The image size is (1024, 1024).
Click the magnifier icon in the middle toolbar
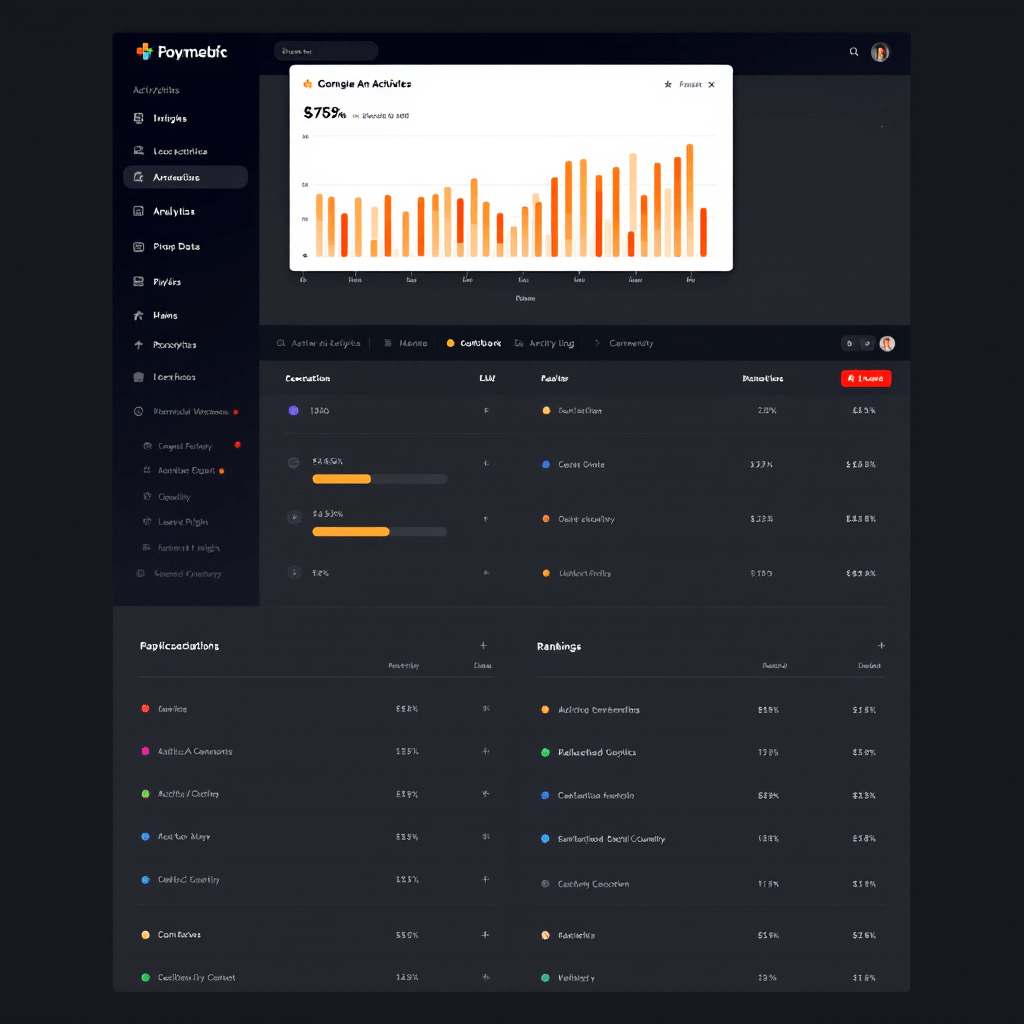pos(281,343)
